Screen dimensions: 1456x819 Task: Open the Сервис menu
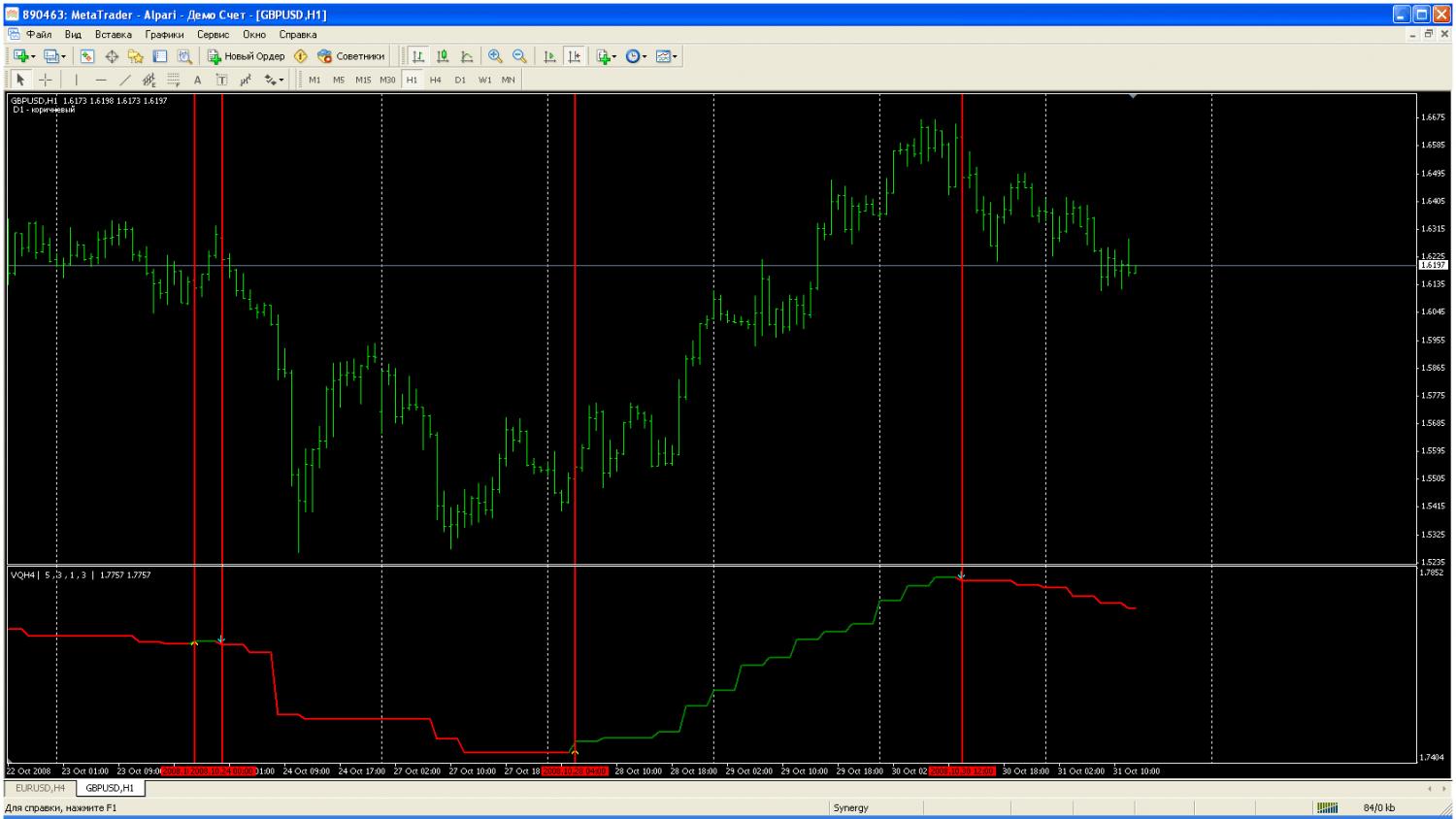coord(213,34)
